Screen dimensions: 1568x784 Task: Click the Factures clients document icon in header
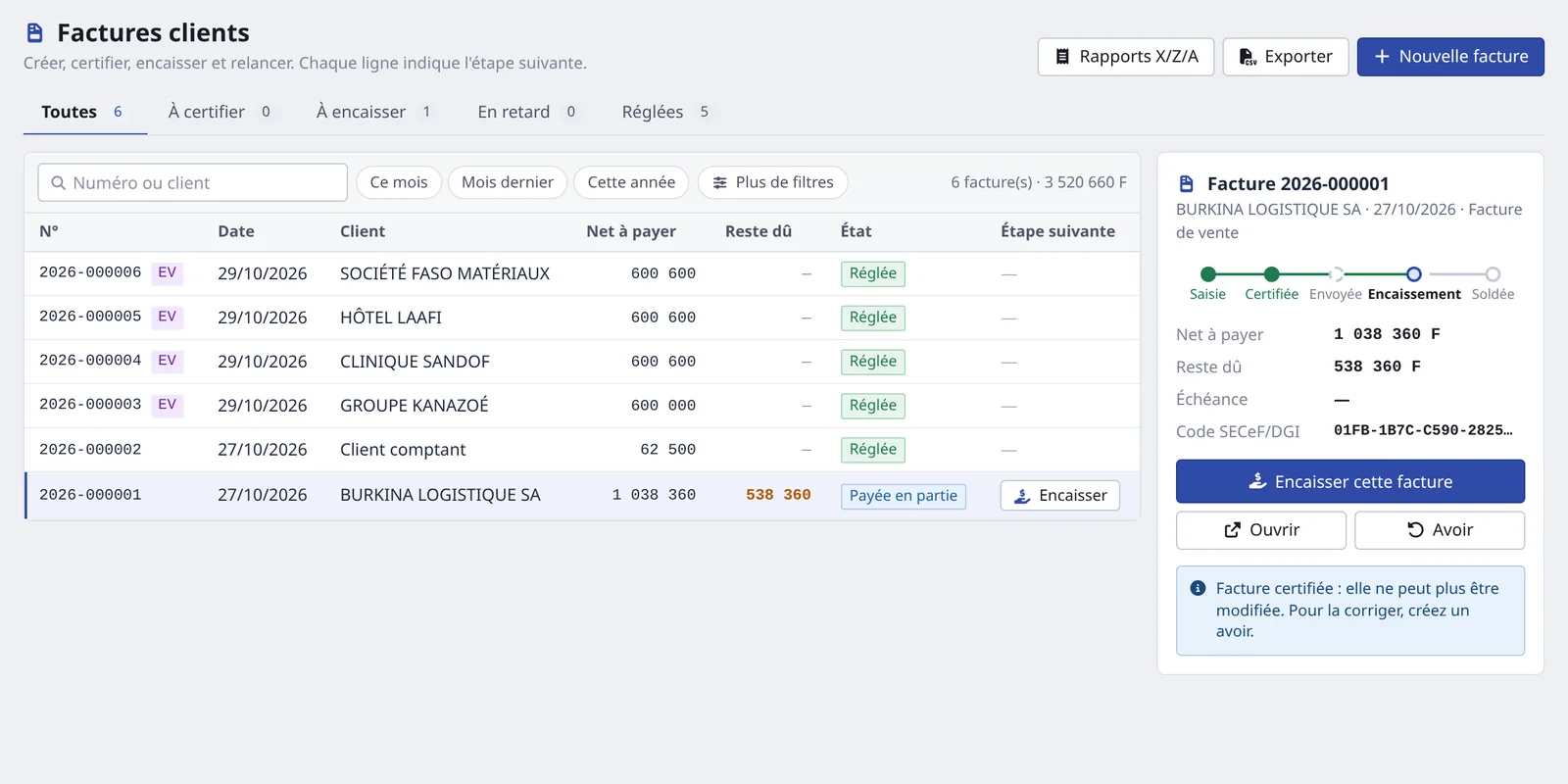pyautogui.click(x=34, y=33)
